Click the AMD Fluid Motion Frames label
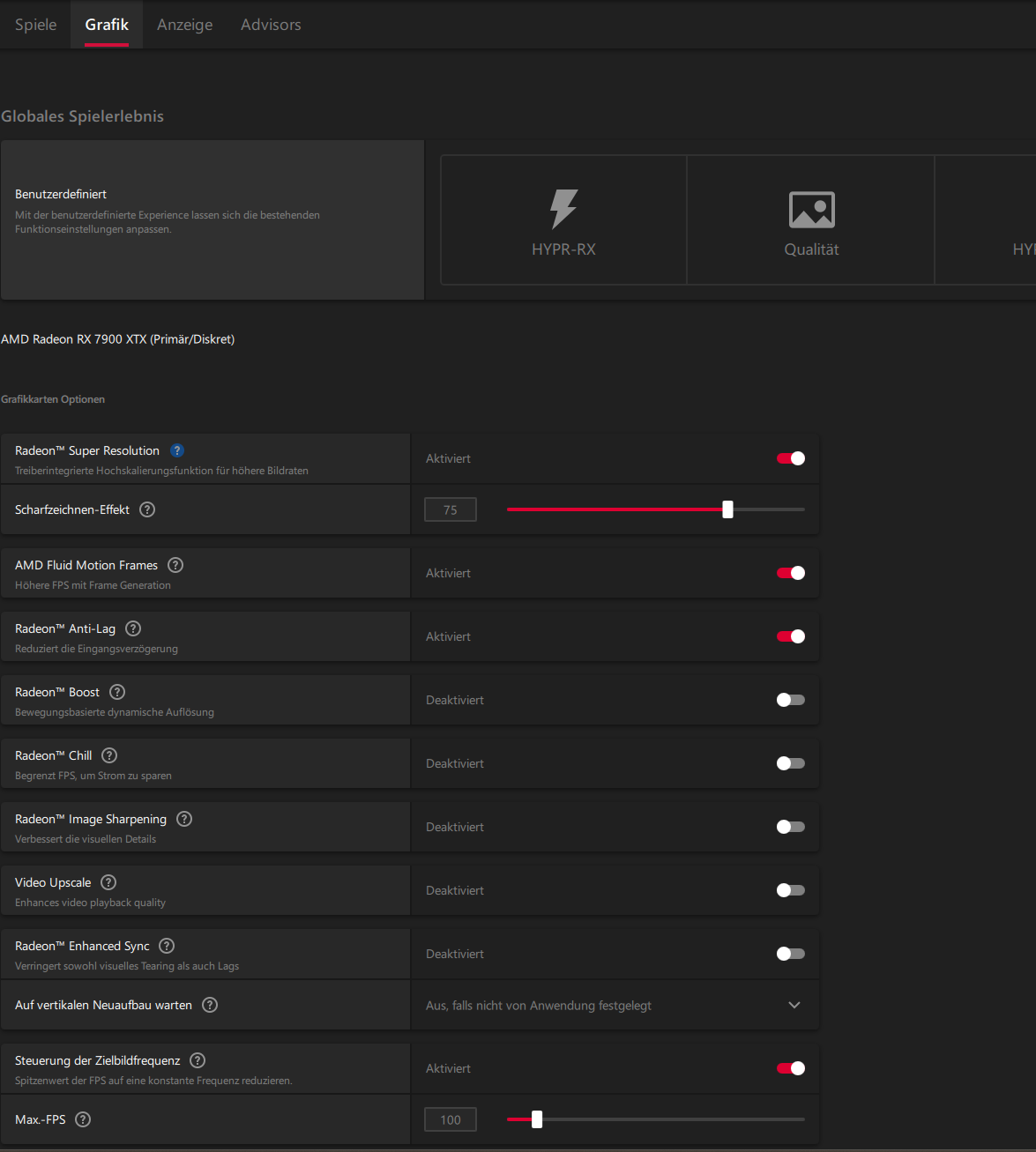The height and width of the screenshot is (1152, 1036). (x=86, y=565)
